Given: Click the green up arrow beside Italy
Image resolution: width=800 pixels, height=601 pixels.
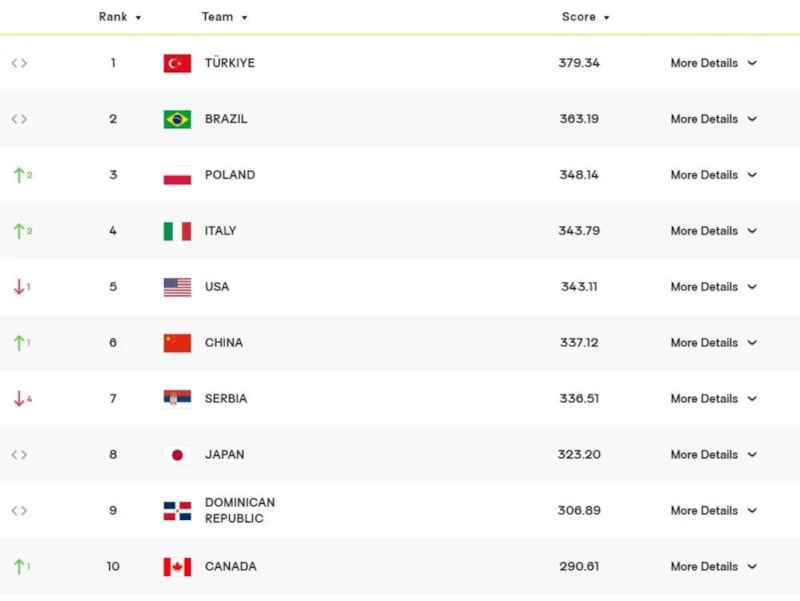Looking at the screenshot, I should click(x=19, y=231).
